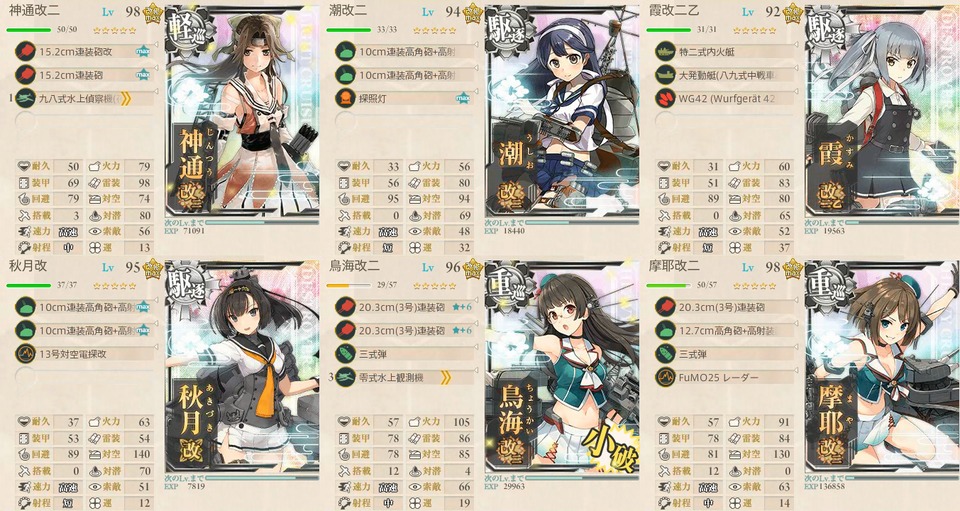Click the yellow chevron on 九八式水上偵察機
This screenshot has width=960, height=511.
click(126, 99)
